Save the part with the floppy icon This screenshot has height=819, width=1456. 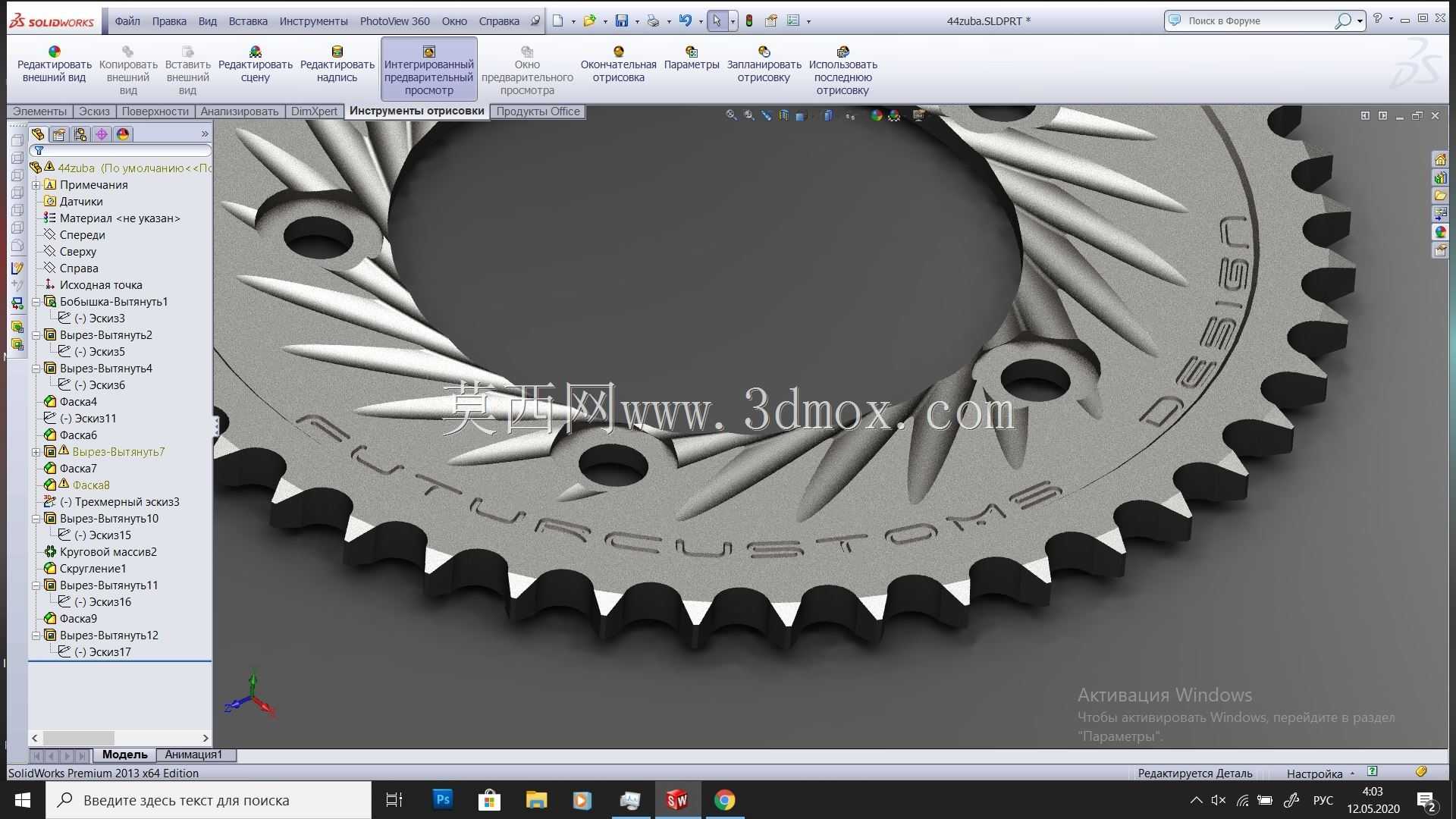(622, 21)
